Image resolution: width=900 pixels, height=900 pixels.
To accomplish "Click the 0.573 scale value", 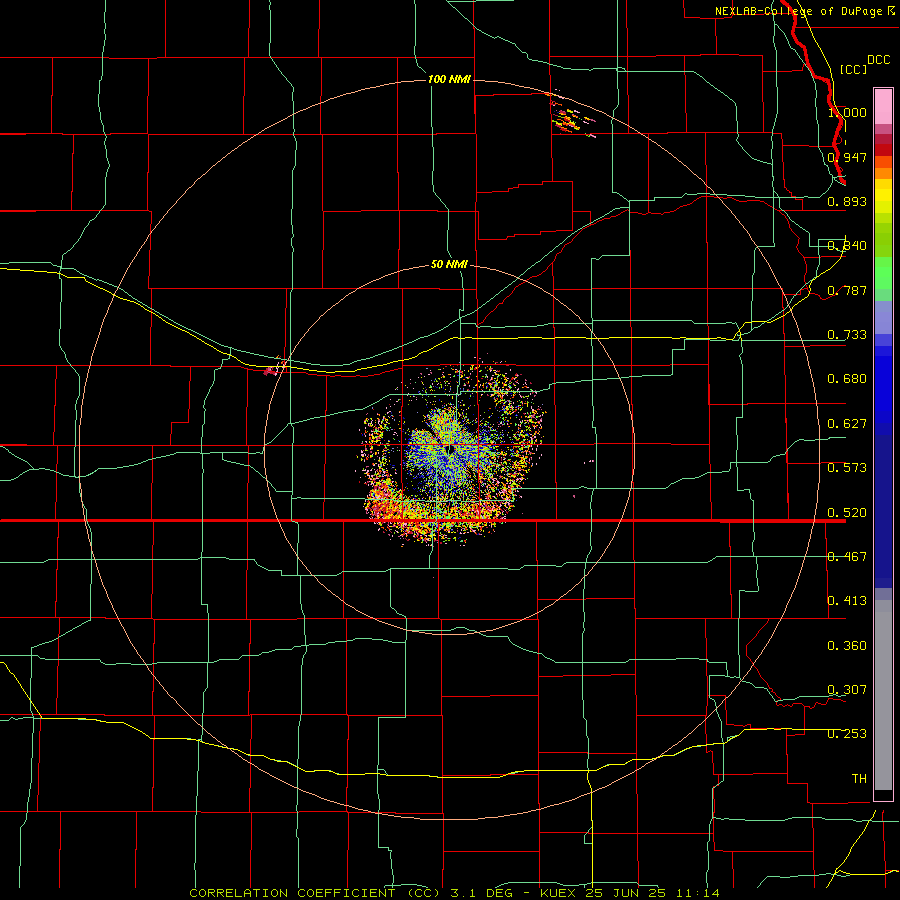I will tap(847, 468).
